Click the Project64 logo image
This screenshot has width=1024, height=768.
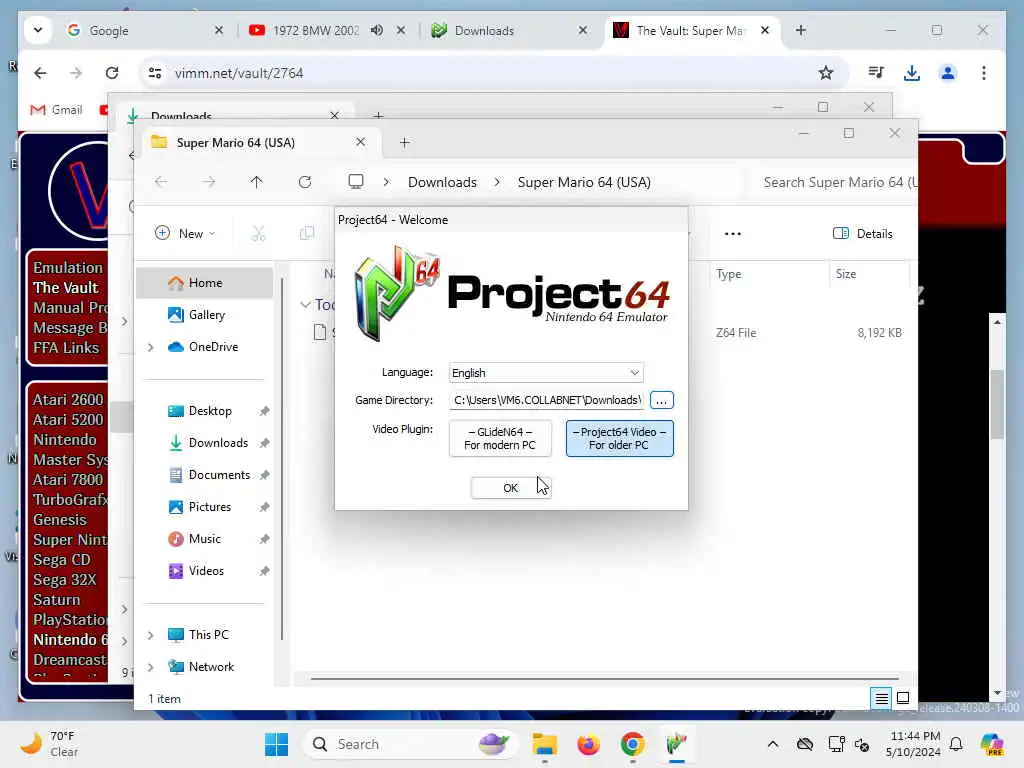[x=511, y=294]
